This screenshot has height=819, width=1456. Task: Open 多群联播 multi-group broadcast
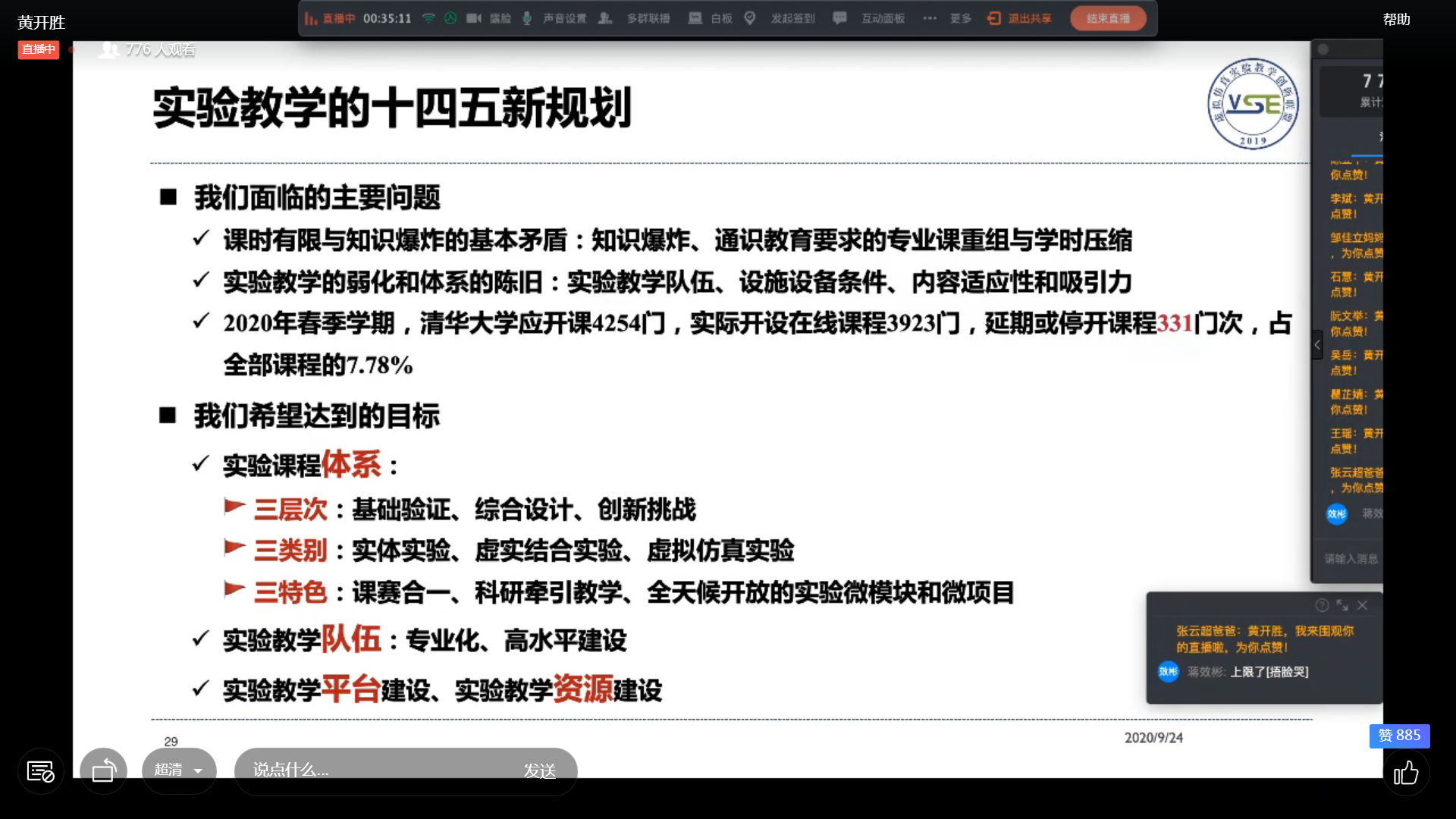[635, 18]
